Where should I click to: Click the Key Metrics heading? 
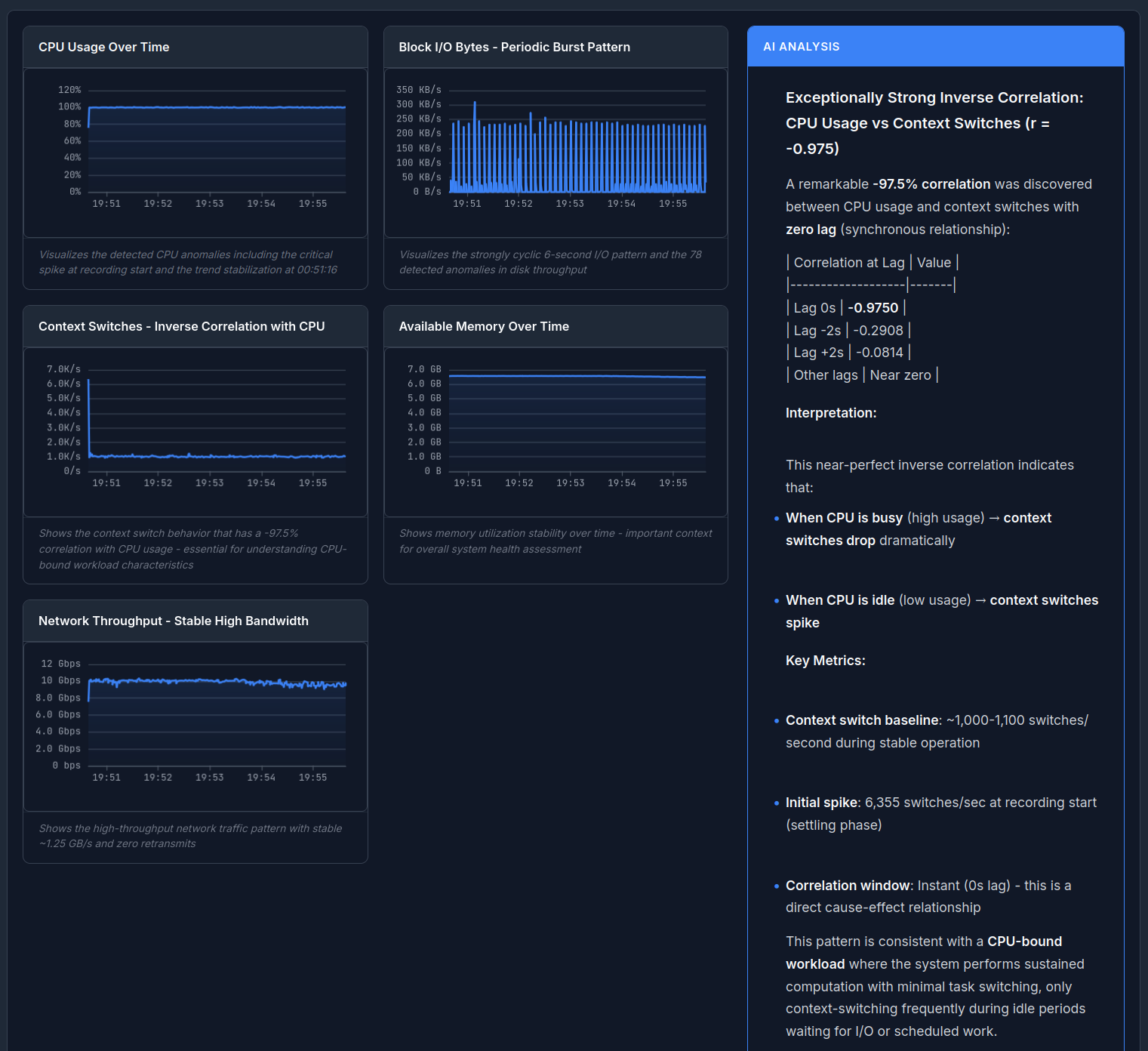pos(825,661)
